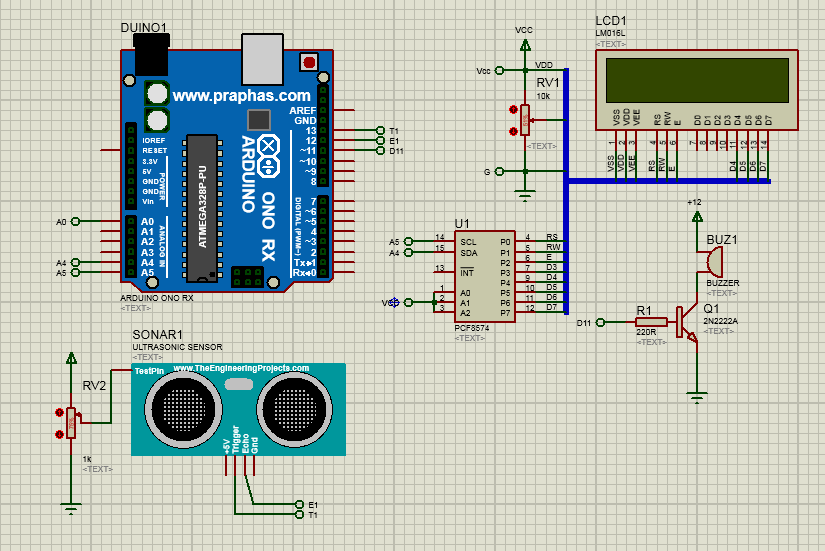Screen dimensions: 825x551
Task: Click the terminal wired to U1 address pins A0-A2
Action: coord(408,302)
